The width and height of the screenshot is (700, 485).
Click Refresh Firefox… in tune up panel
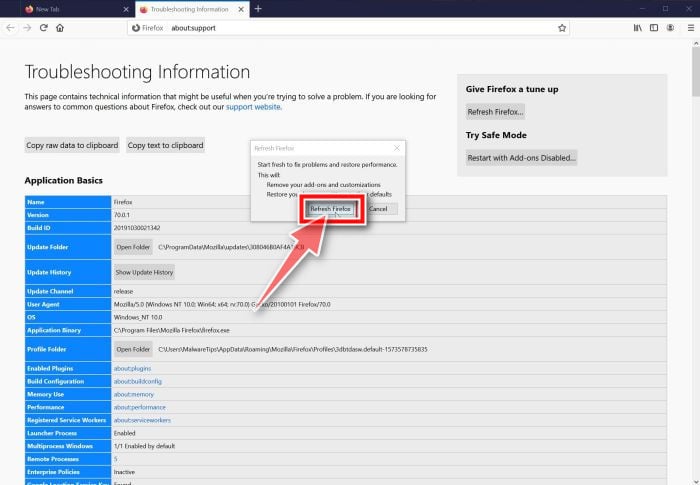[x=495, y=112]
